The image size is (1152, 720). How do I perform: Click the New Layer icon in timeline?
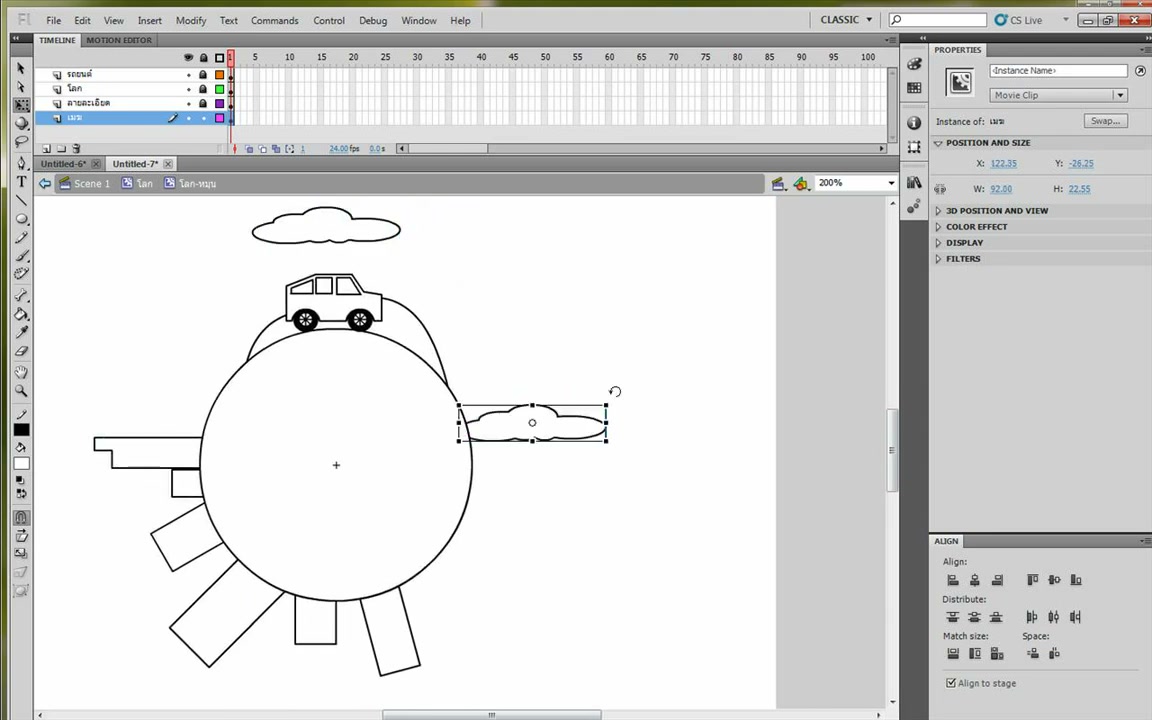tap(46, 148)
